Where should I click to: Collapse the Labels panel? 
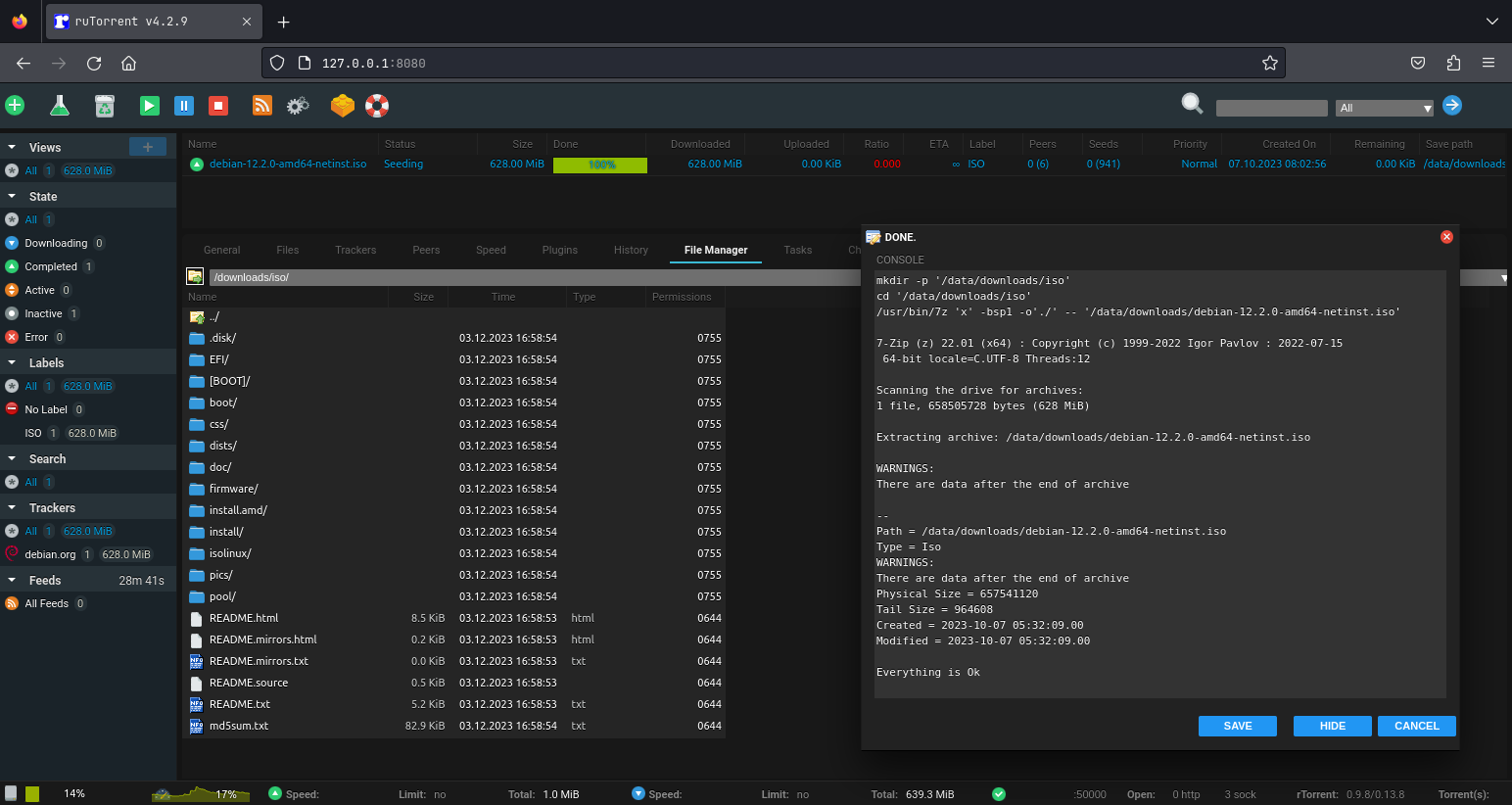click(12, 362)
